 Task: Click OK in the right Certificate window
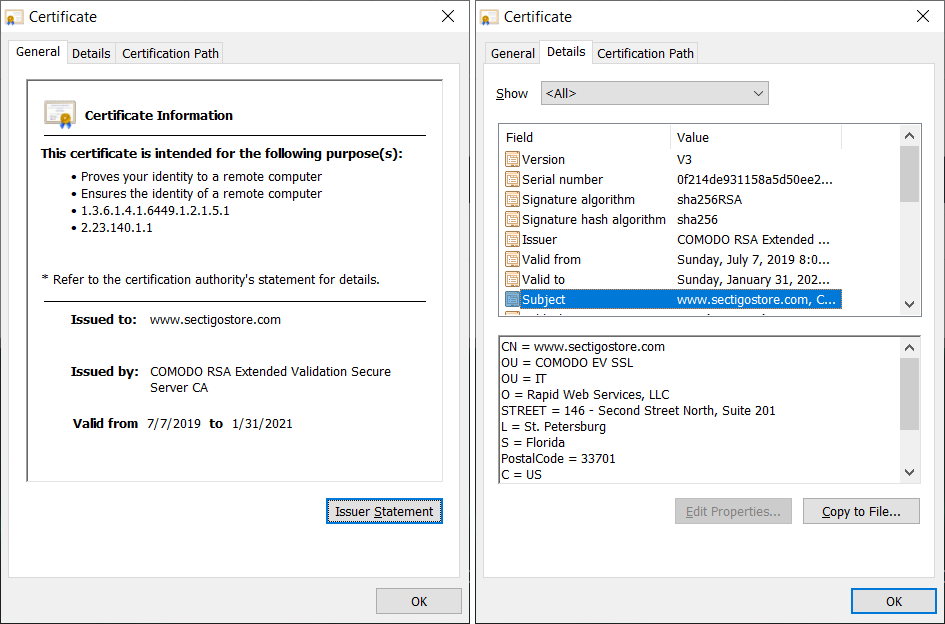(x=894, y=601)
